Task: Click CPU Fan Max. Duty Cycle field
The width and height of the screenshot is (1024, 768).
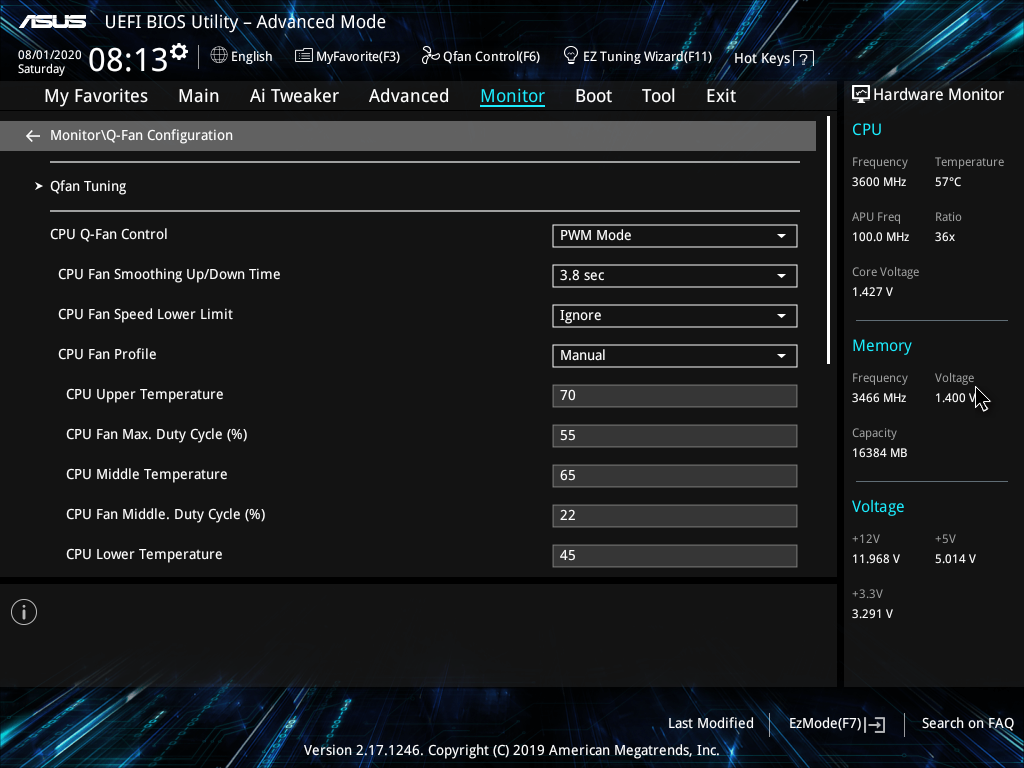Action: 675,436
